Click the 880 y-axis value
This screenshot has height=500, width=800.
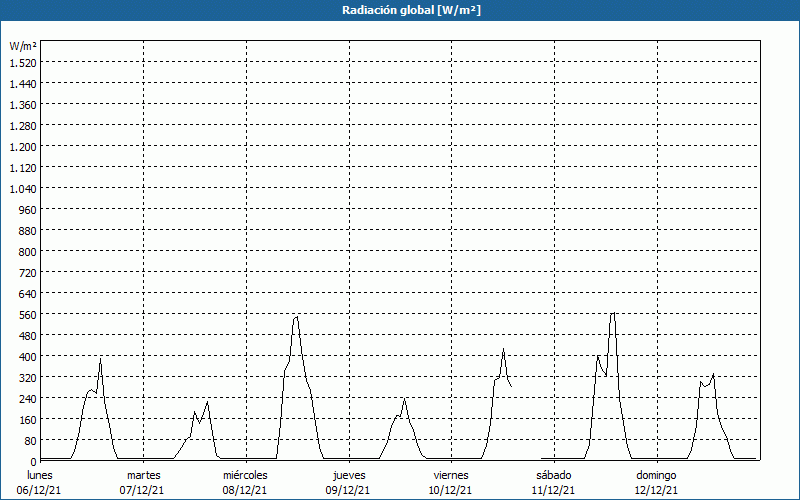(29, 231)
